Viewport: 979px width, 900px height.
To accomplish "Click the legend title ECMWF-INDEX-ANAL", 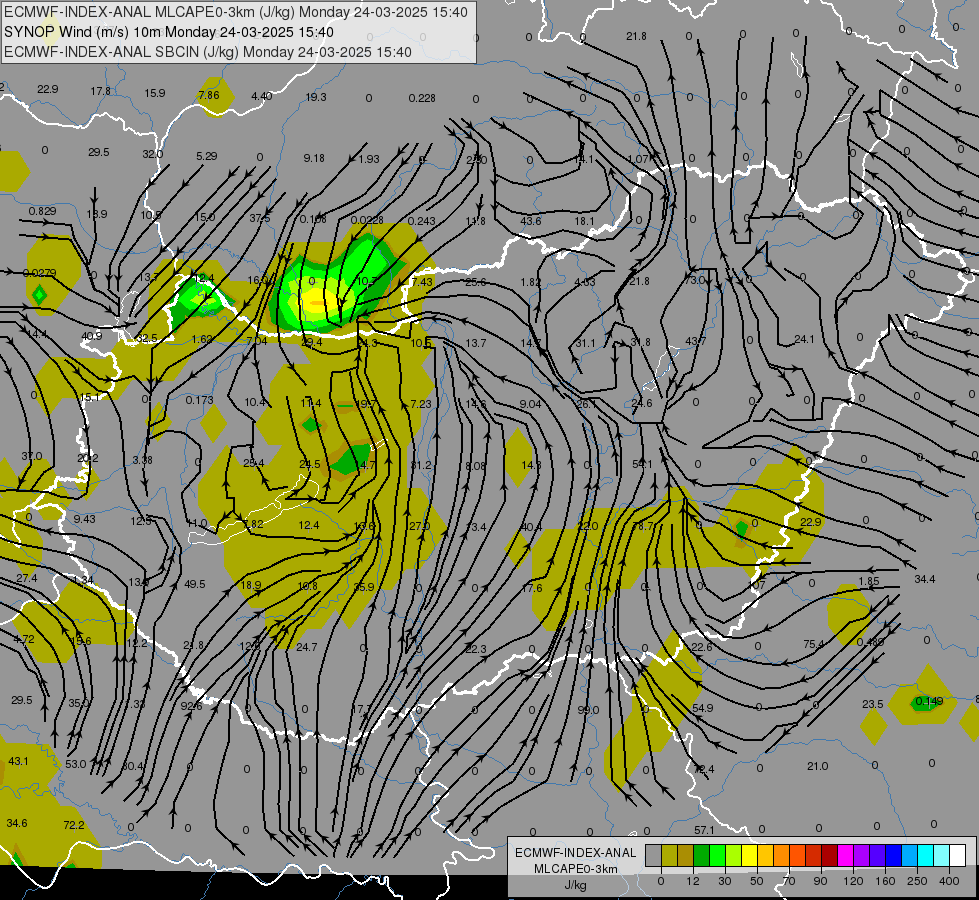I will [x=575, y=853].
